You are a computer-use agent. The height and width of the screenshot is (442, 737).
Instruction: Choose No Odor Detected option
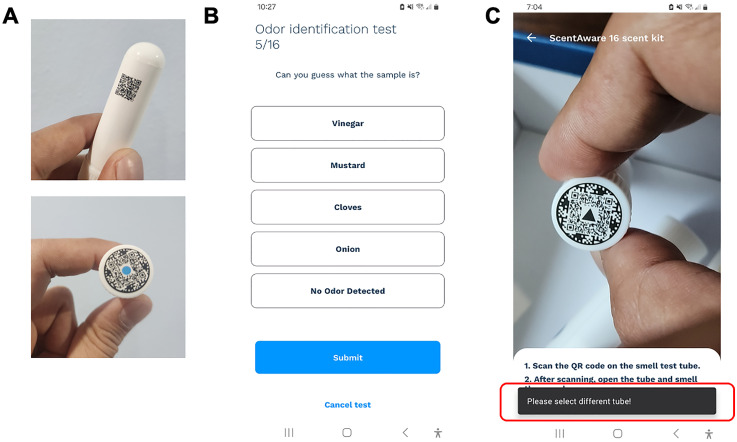pos(348,291)
